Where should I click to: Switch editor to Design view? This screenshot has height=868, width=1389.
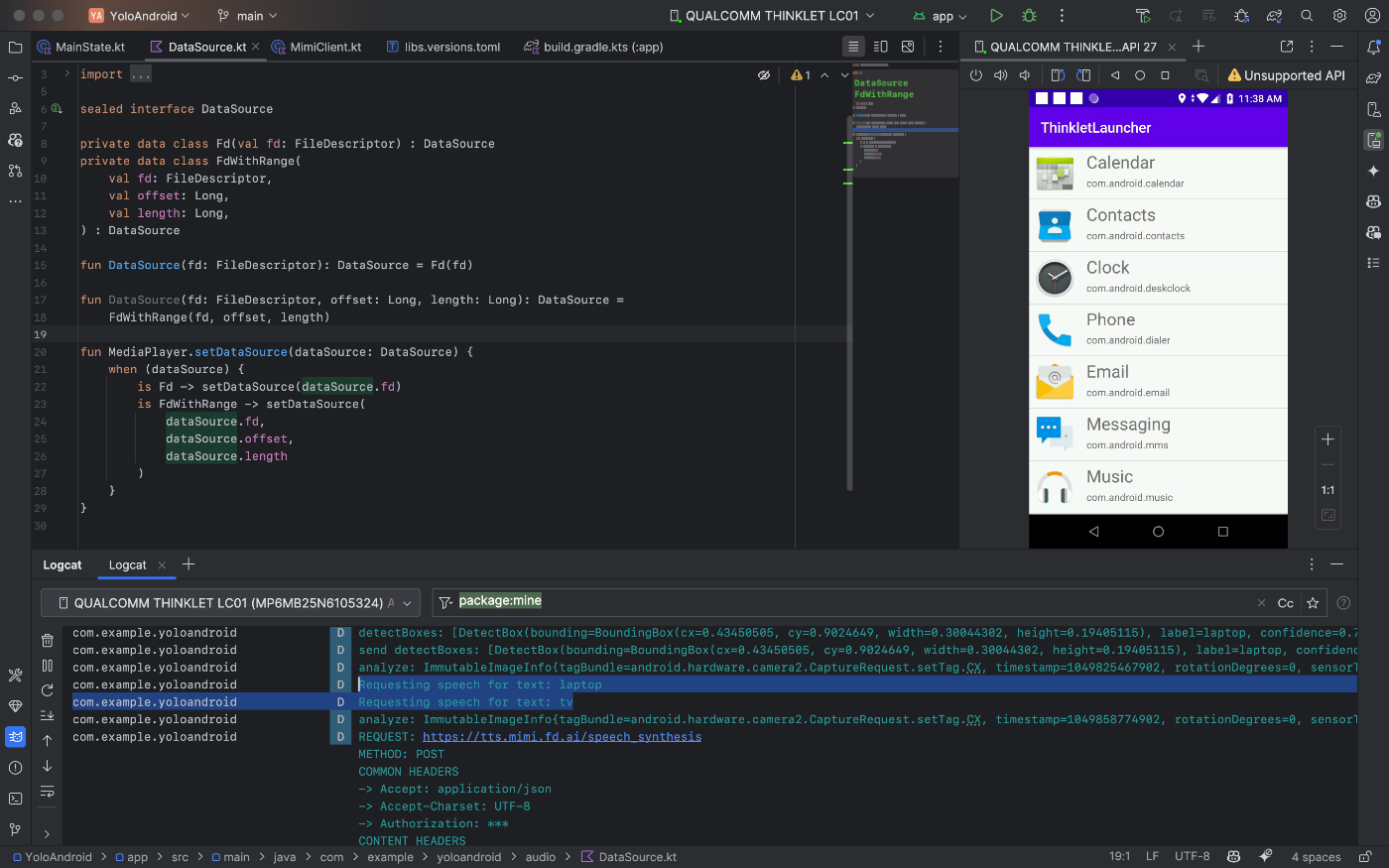[x=908, y=47]
